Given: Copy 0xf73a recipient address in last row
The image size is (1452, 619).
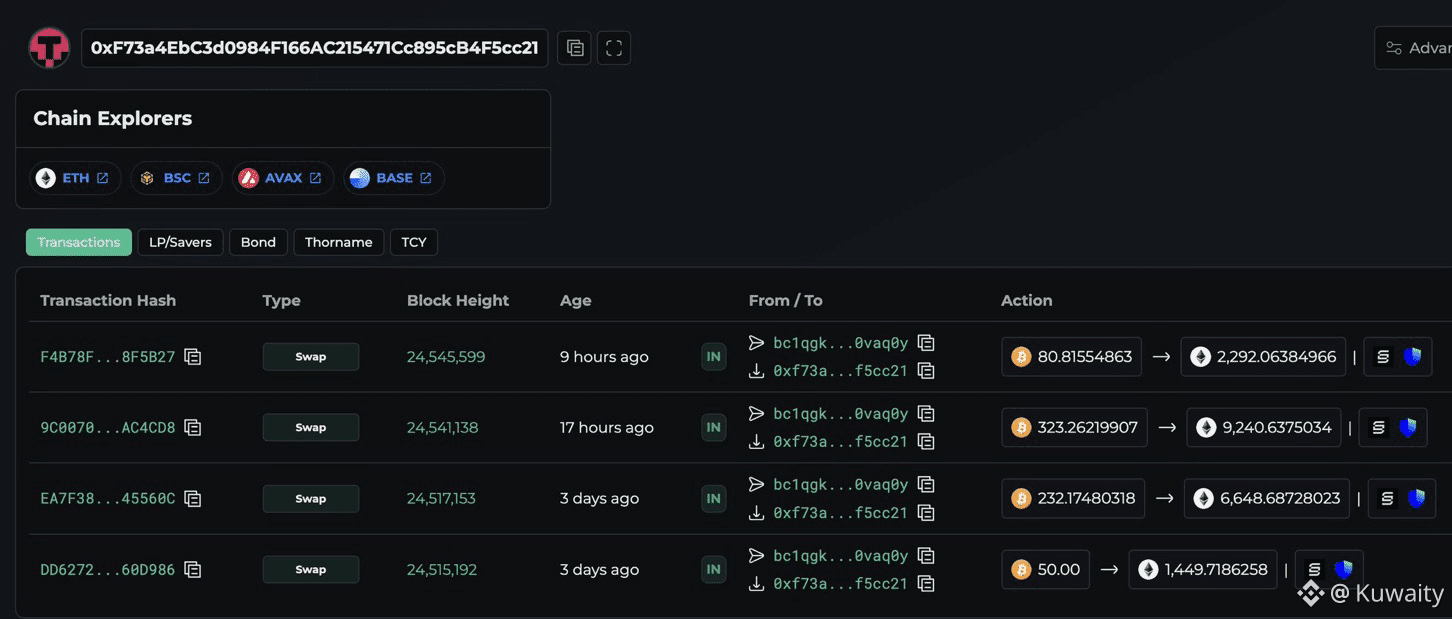Looking at the screenshot, I should coord(926,584).
